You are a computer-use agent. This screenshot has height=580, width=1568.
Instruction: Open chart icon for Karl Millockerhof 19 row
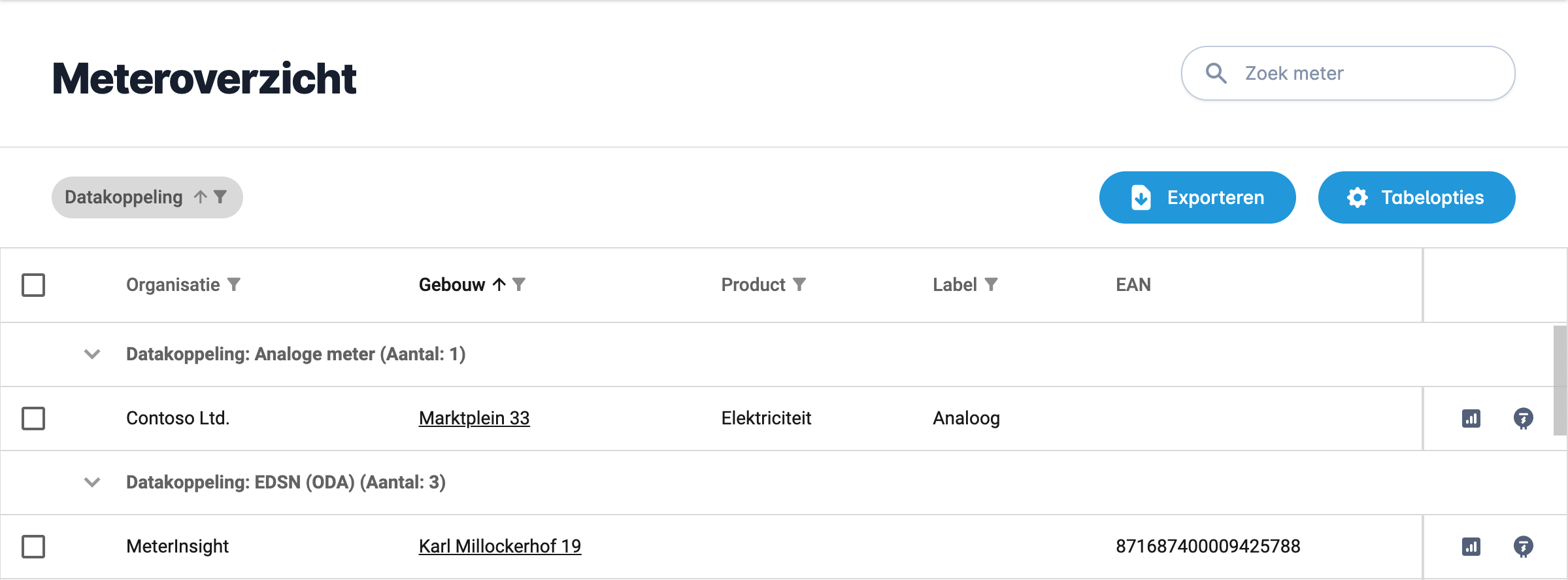coord(1471,547)
